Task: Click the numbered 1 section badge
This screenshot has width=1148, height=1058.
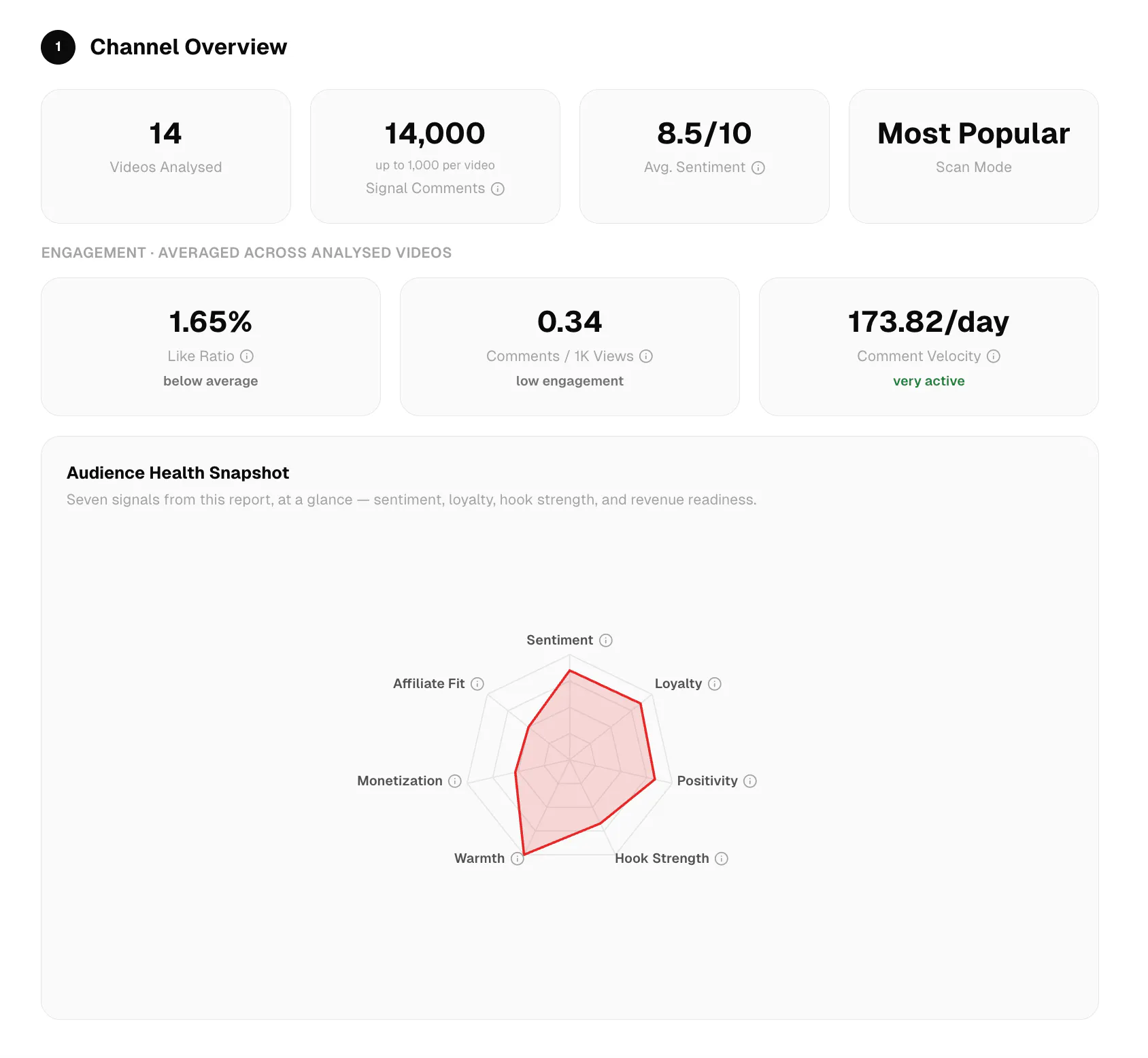Action: [x=58, y=47]
